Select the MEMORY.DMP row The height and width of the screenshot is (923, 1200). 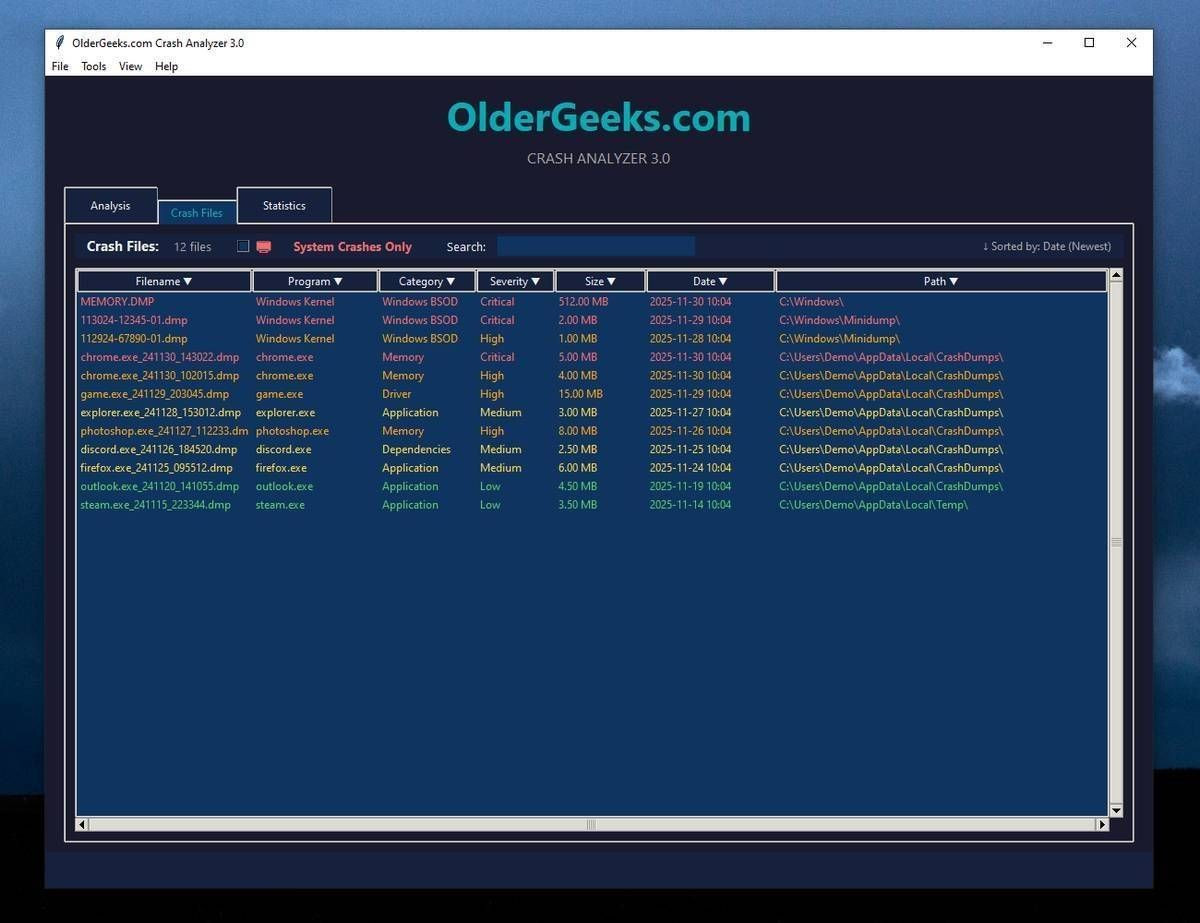(x=592, y=301)
